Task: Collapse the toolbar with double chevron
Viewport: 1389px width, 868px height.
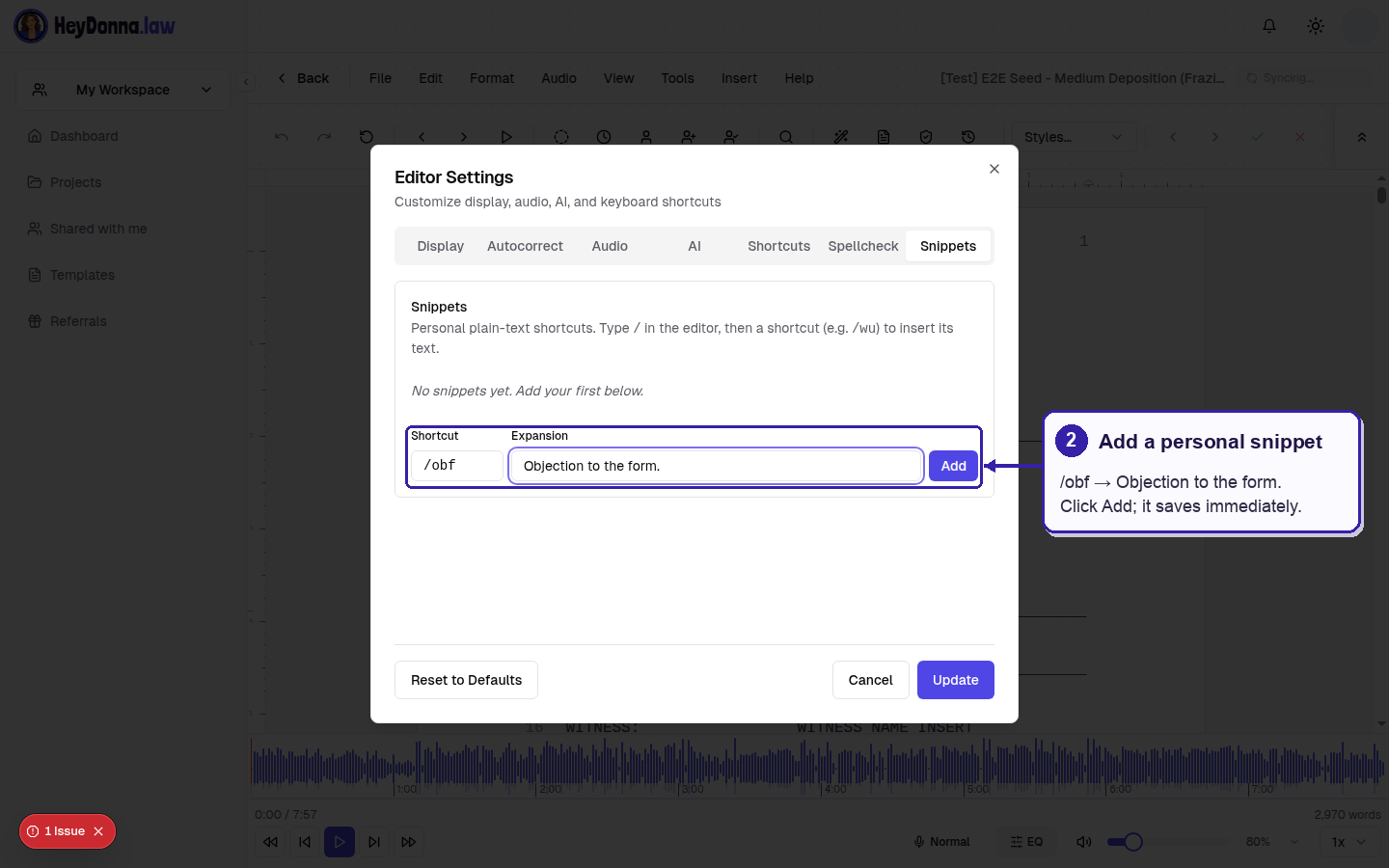Action: [x=1362, y=137]
